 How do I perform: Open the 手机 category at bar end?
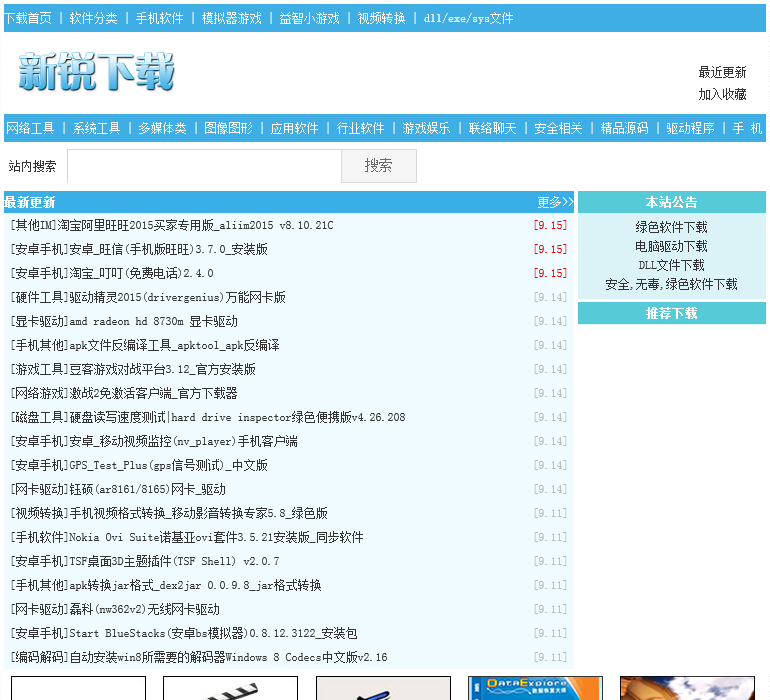(747, 129)
